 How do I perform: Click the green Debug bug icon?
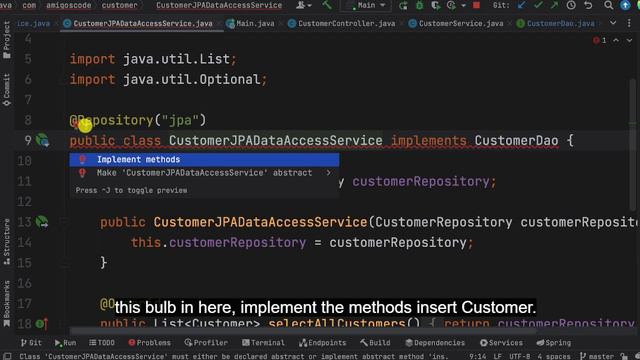click(420, 5)
